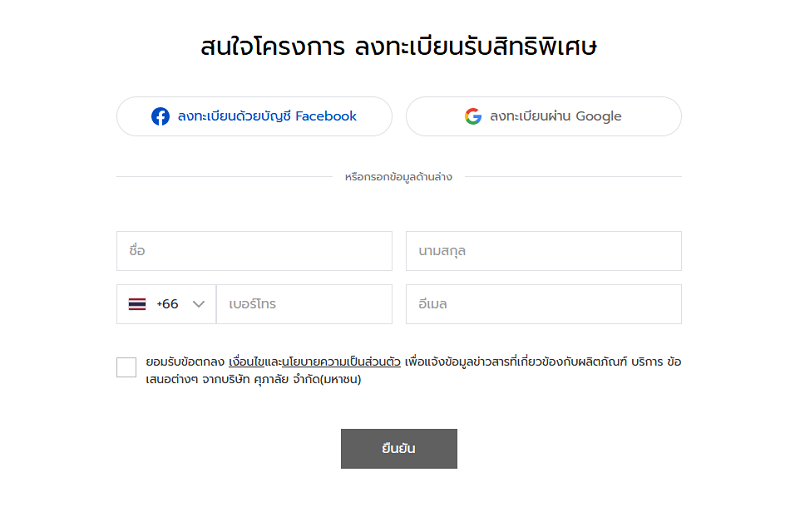
Task: Click the Google logo icon
Action: [x=473, y=116]
